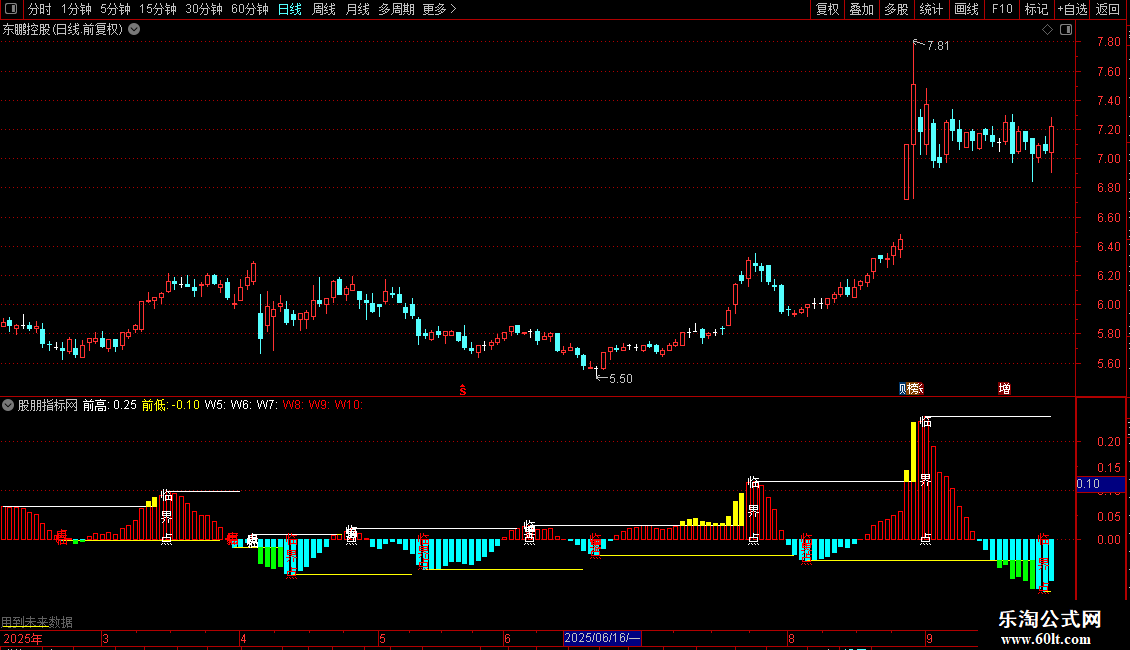This screenshot has height=650, width=1130.
Task: Click the 6.00 price axis label
Action: 1109,305
